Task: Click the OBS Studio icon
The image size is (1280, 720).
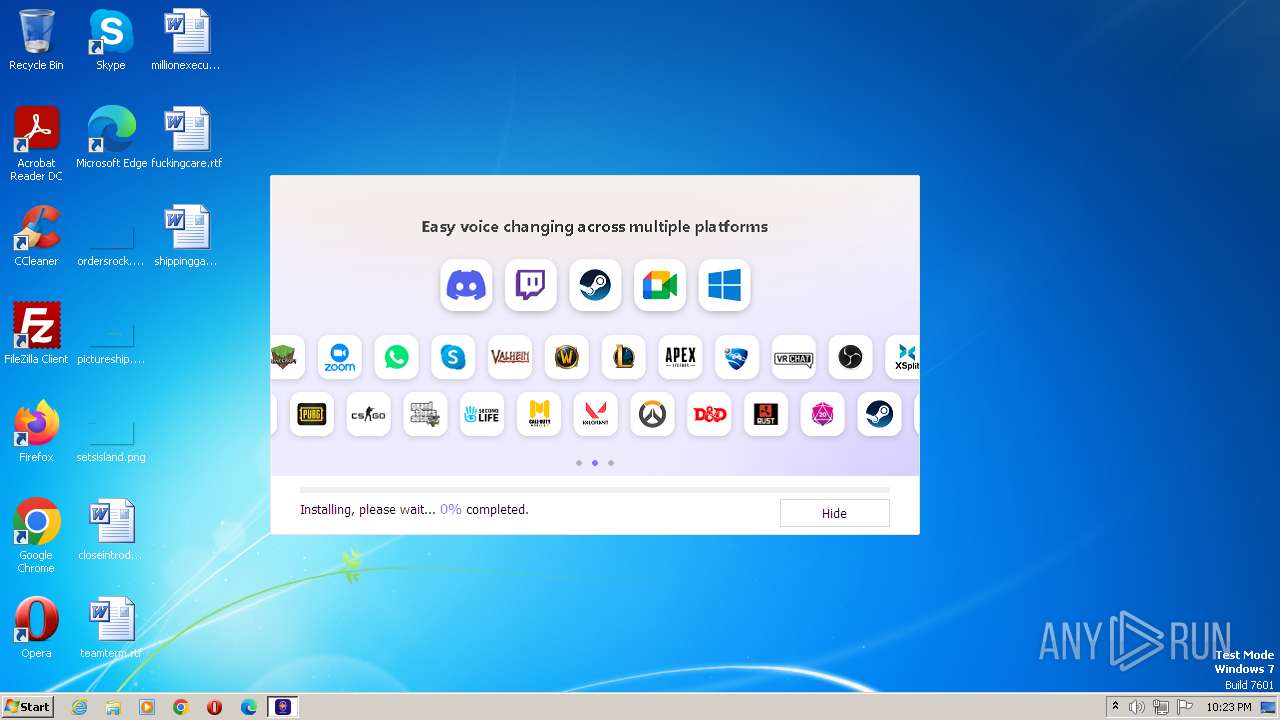Action: click(850, 357)
